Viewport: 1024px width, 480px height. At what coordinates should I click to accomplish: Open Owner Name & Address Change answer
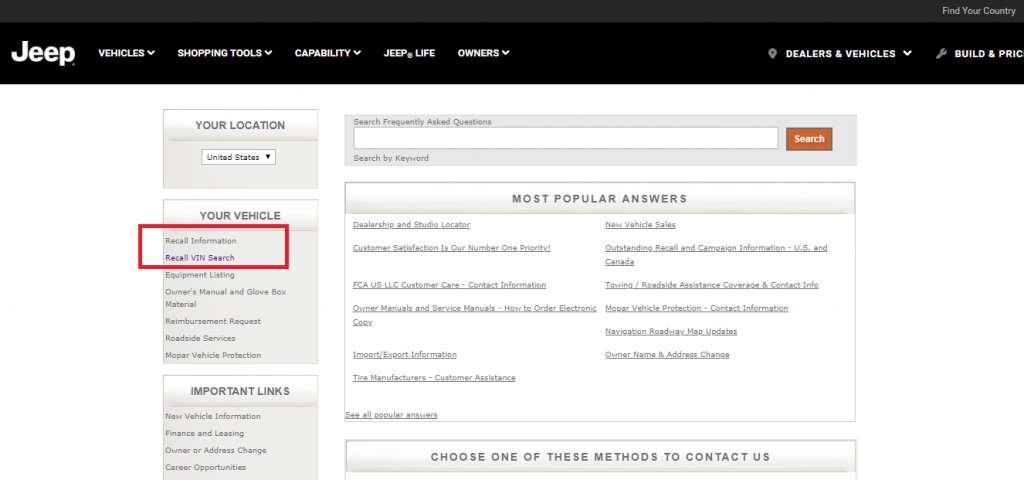pyautogui.click(x=667, y=355)
